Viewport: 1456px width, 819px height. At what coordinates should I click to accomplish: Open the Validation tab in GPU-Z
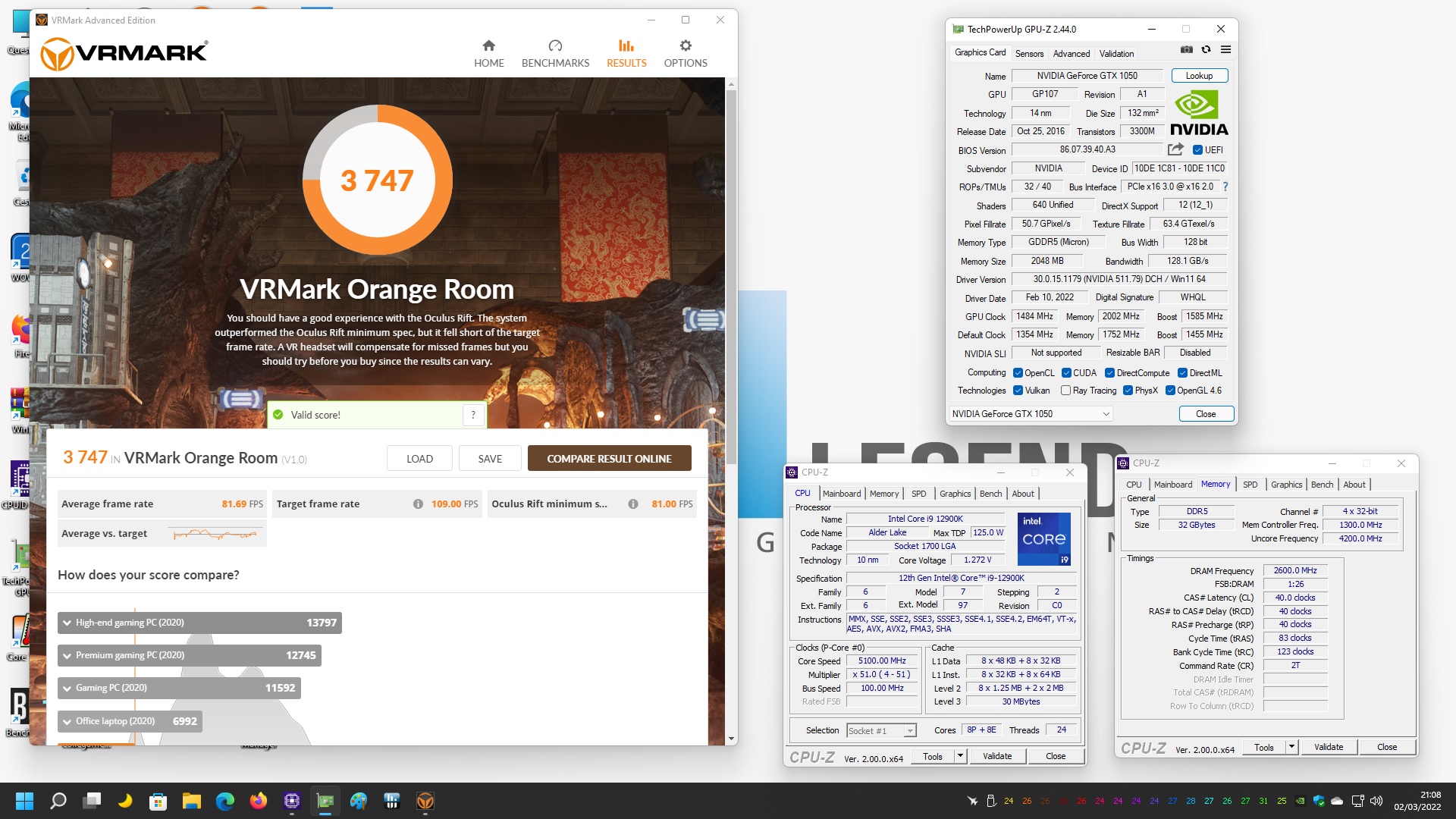(x=1116, y=54)
